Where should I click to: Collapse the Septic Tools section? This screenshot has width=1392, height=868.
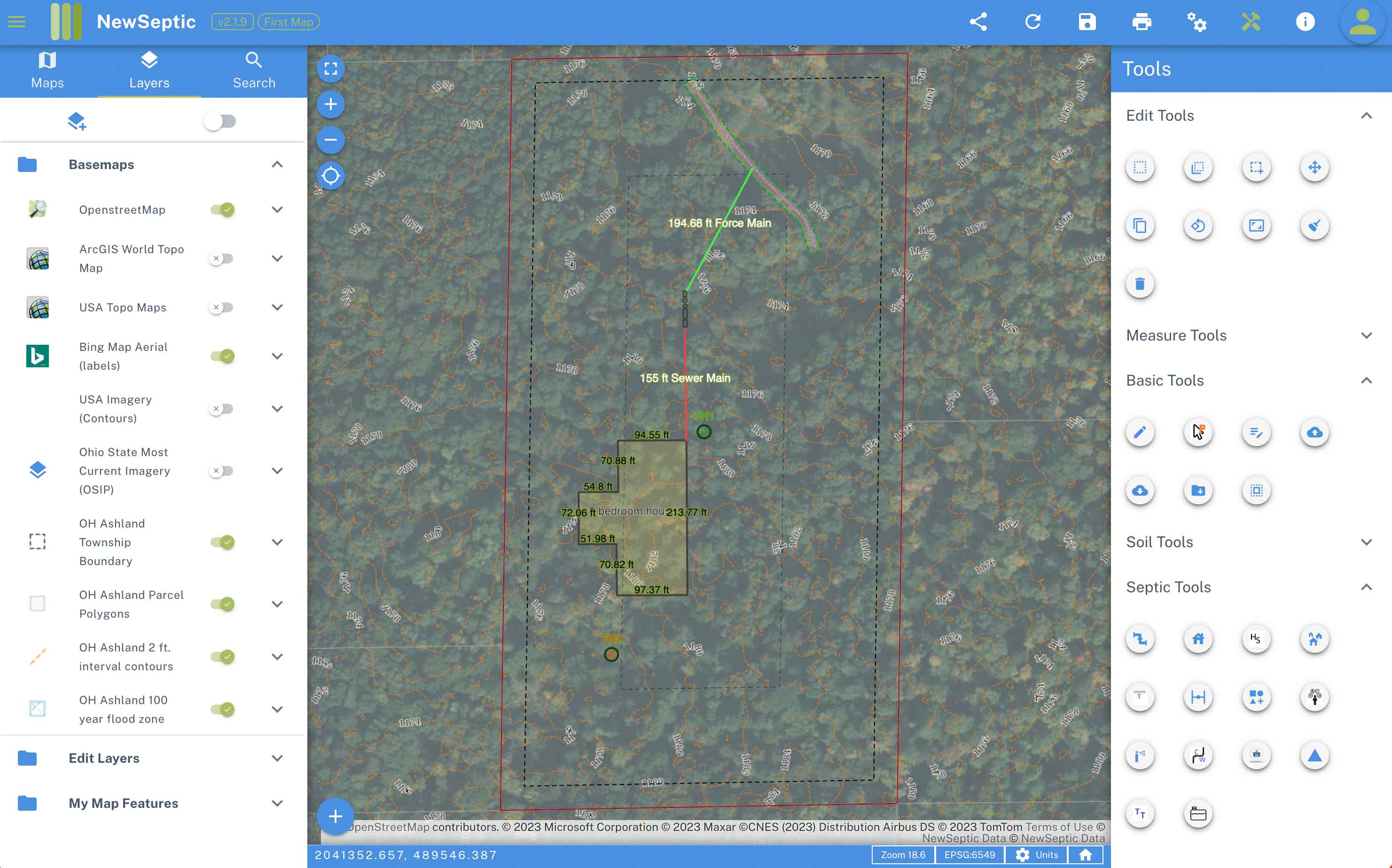[1366, 587]
